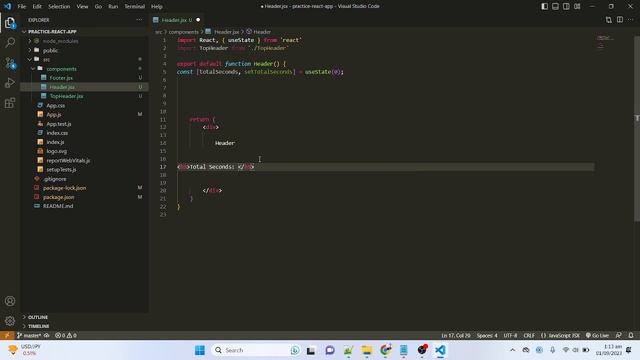This screenshot has height=360, width=640.
Task: Change indentation Spaces: 4 setting
Action: pyautogui.click(x=487, y=335)
